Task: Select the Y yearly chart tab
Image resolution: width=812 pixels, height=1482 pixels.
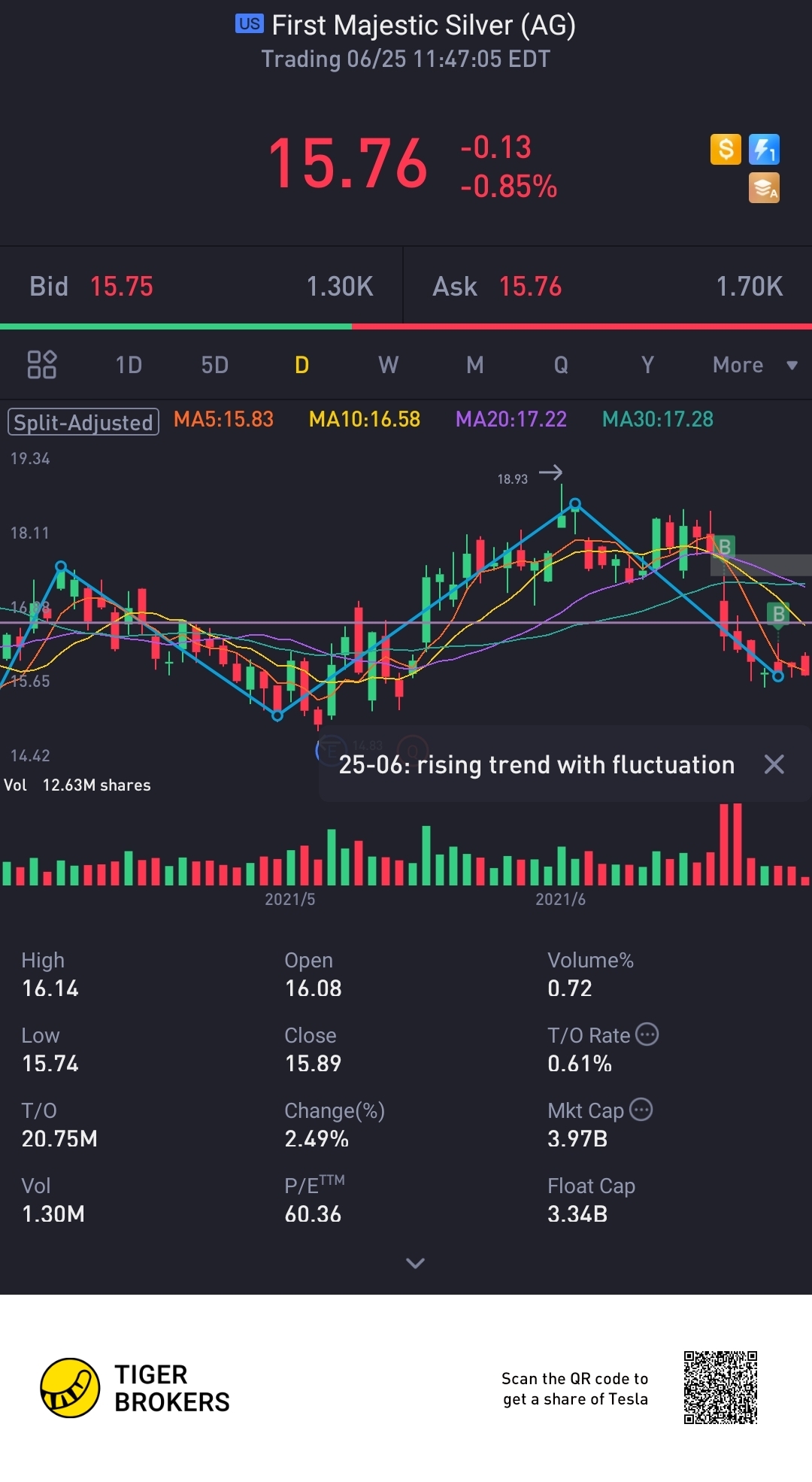Action: [x=647, y=365]
